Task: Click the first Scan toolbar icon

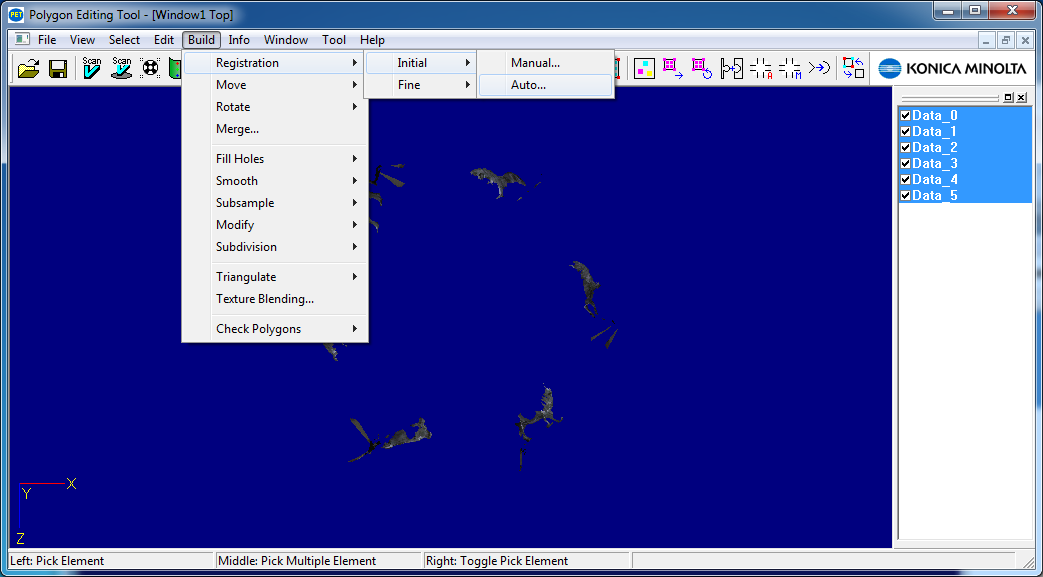Action: (x=92, y=68)
